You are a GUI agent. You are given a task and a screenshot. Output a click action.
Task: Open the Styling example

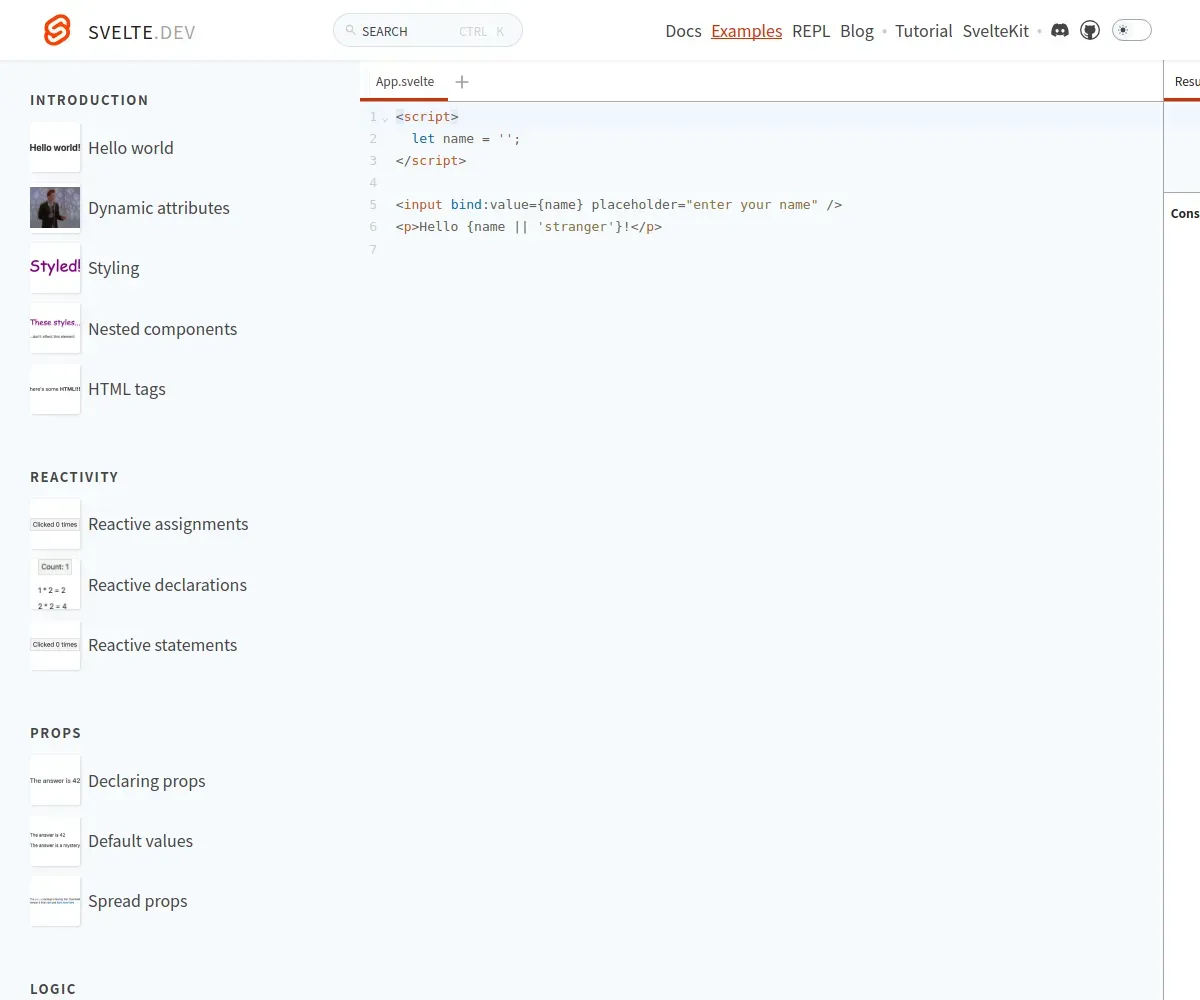click(x=114, y=268)
